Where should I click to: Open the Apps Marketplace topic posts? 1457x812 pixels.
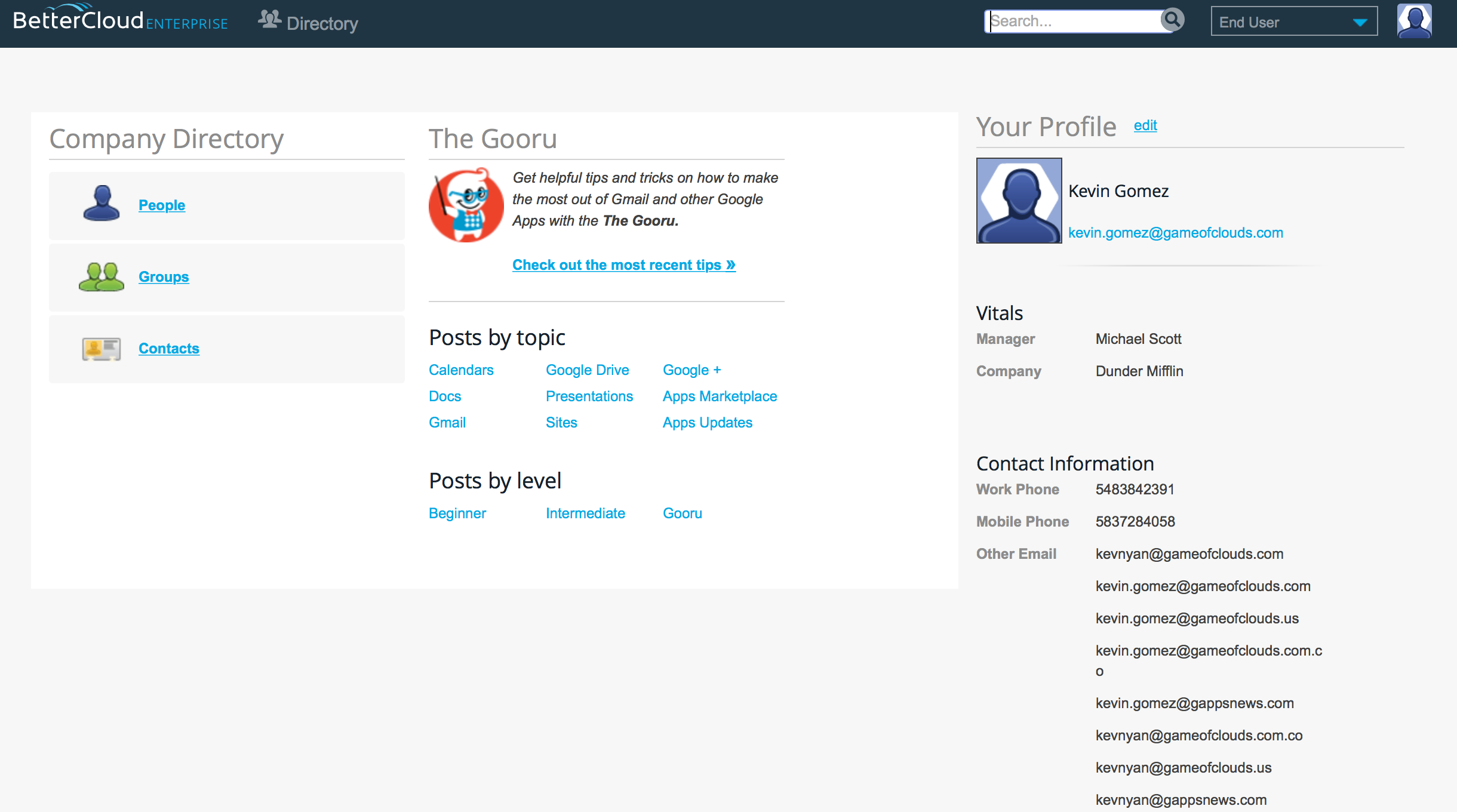[720, 396]
